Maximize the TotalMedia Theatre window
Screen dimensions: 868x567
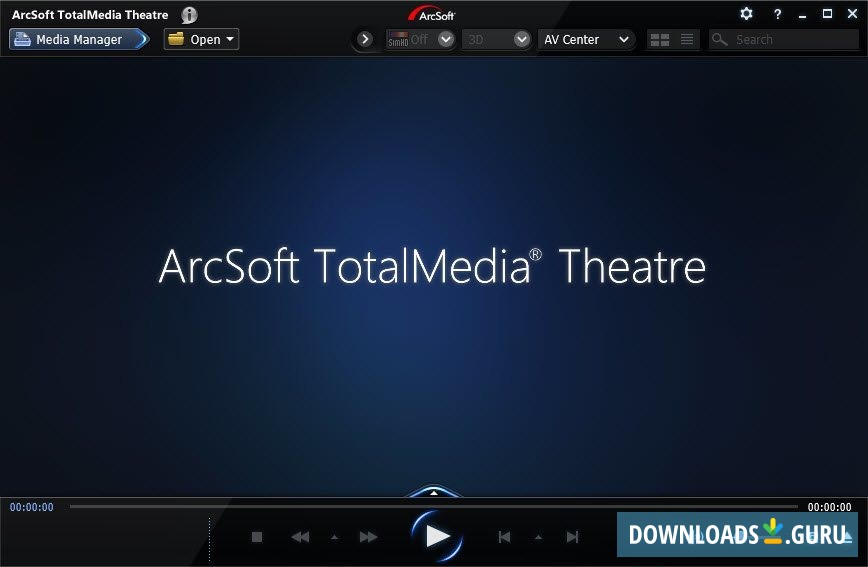coord(827,14)
